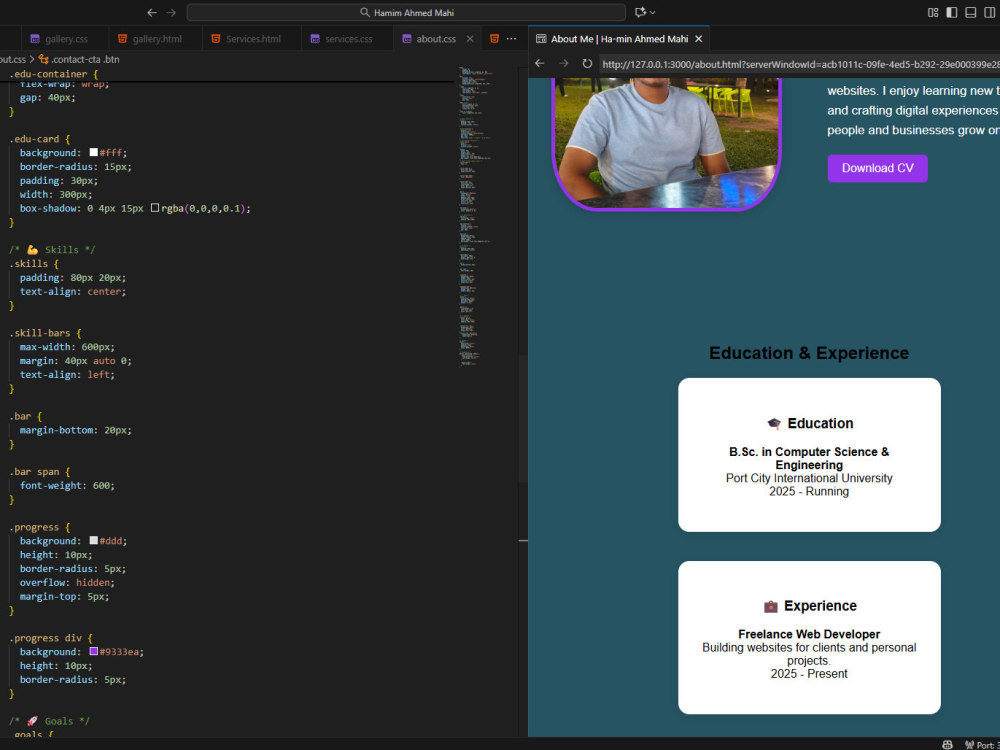Open the partially hidden HTML file tab icon
1000x750 pixels.
coord(494,39)
